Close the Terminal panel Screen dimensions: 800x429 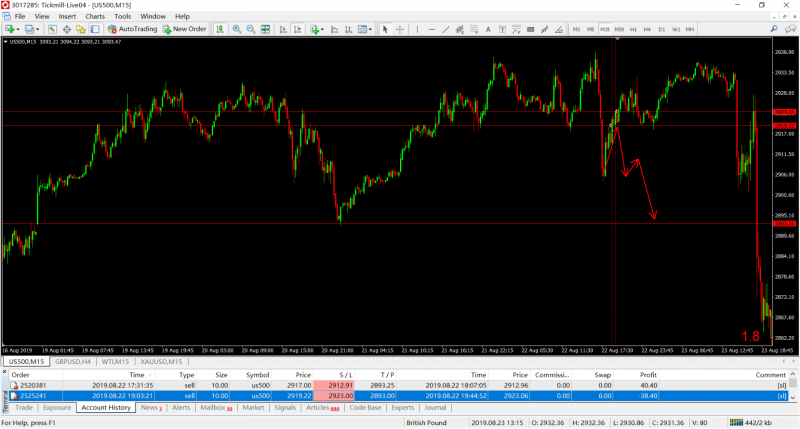(5, 373)
